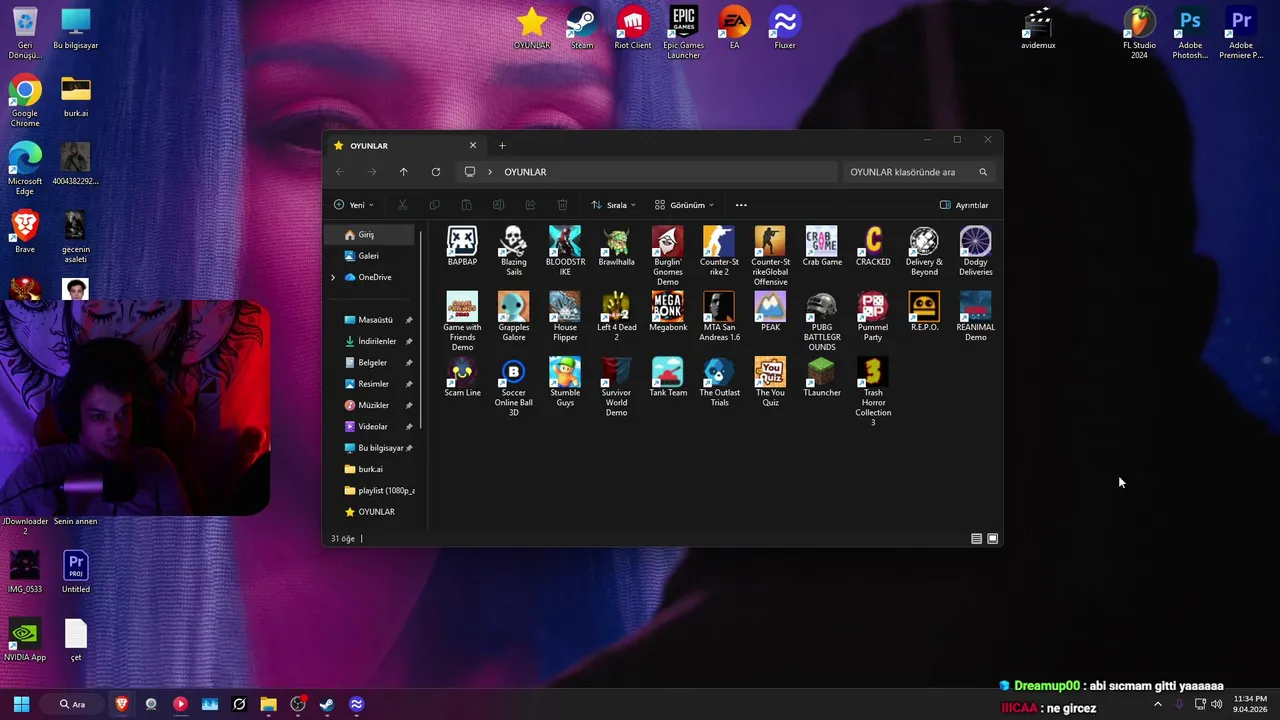
Task: Click the Scam Line icon
Action: [462, 376]
